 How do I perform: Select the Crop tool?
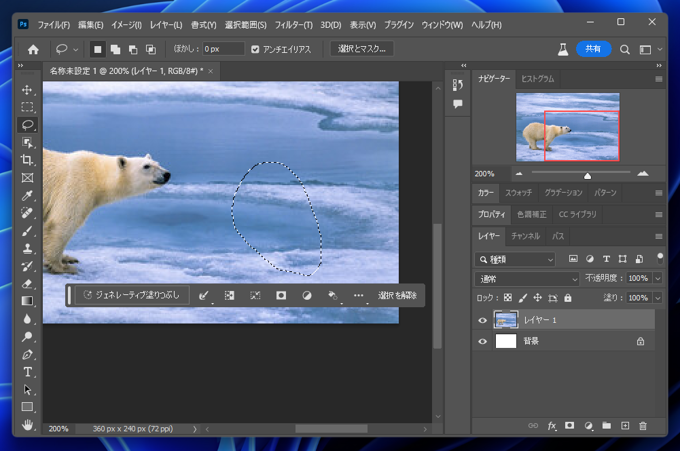tap(28, 160)
